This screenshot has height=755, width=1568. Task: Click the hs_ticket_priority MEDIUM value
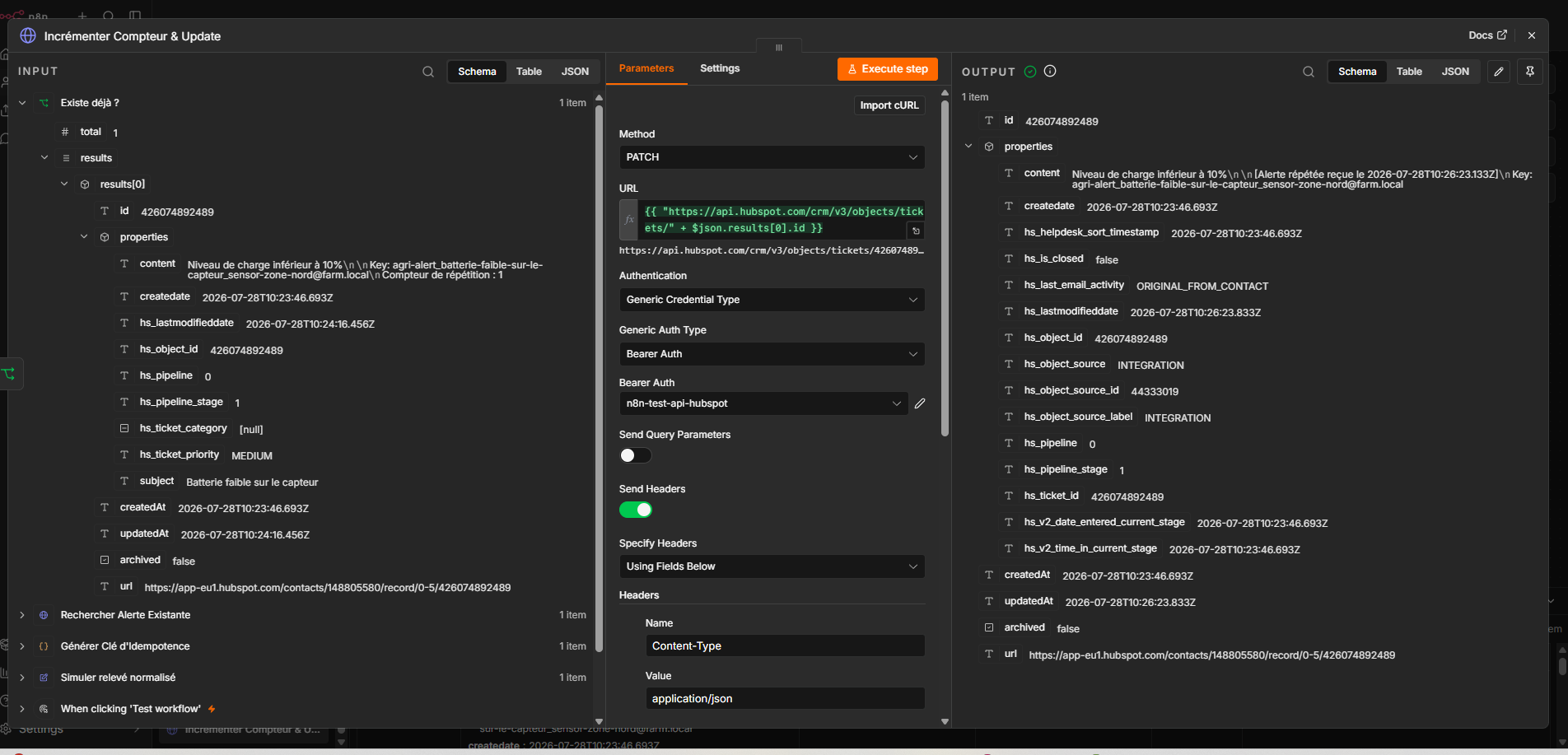pyautogui.click(x=252, y=455)
